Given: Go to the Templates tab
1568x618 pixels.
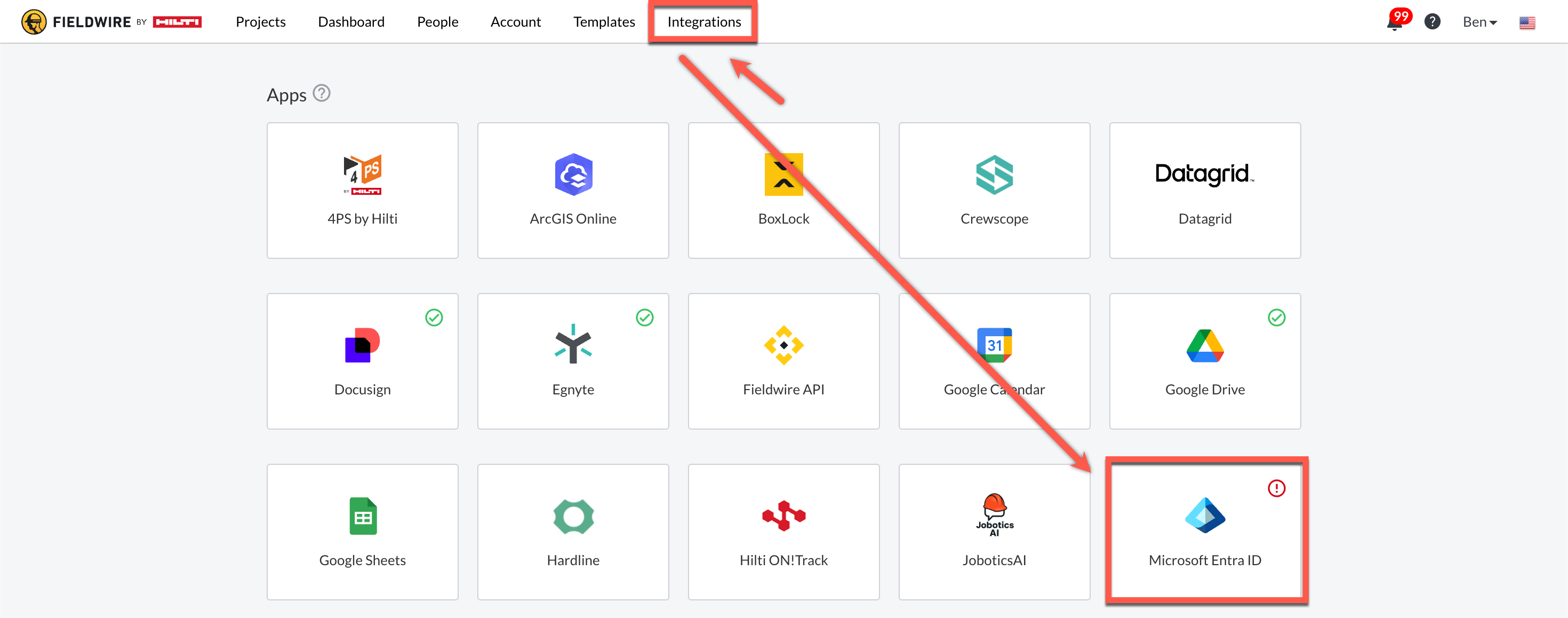Looking at the screenshot, I should (604, 22).
